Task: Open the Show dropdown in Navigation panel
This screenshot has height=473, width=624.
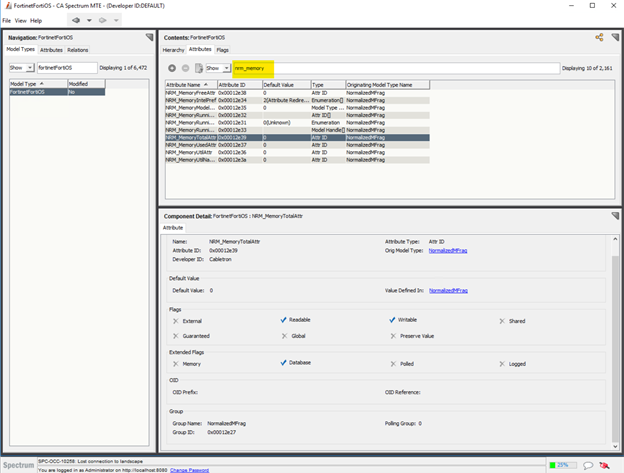Action: point(21,68)
